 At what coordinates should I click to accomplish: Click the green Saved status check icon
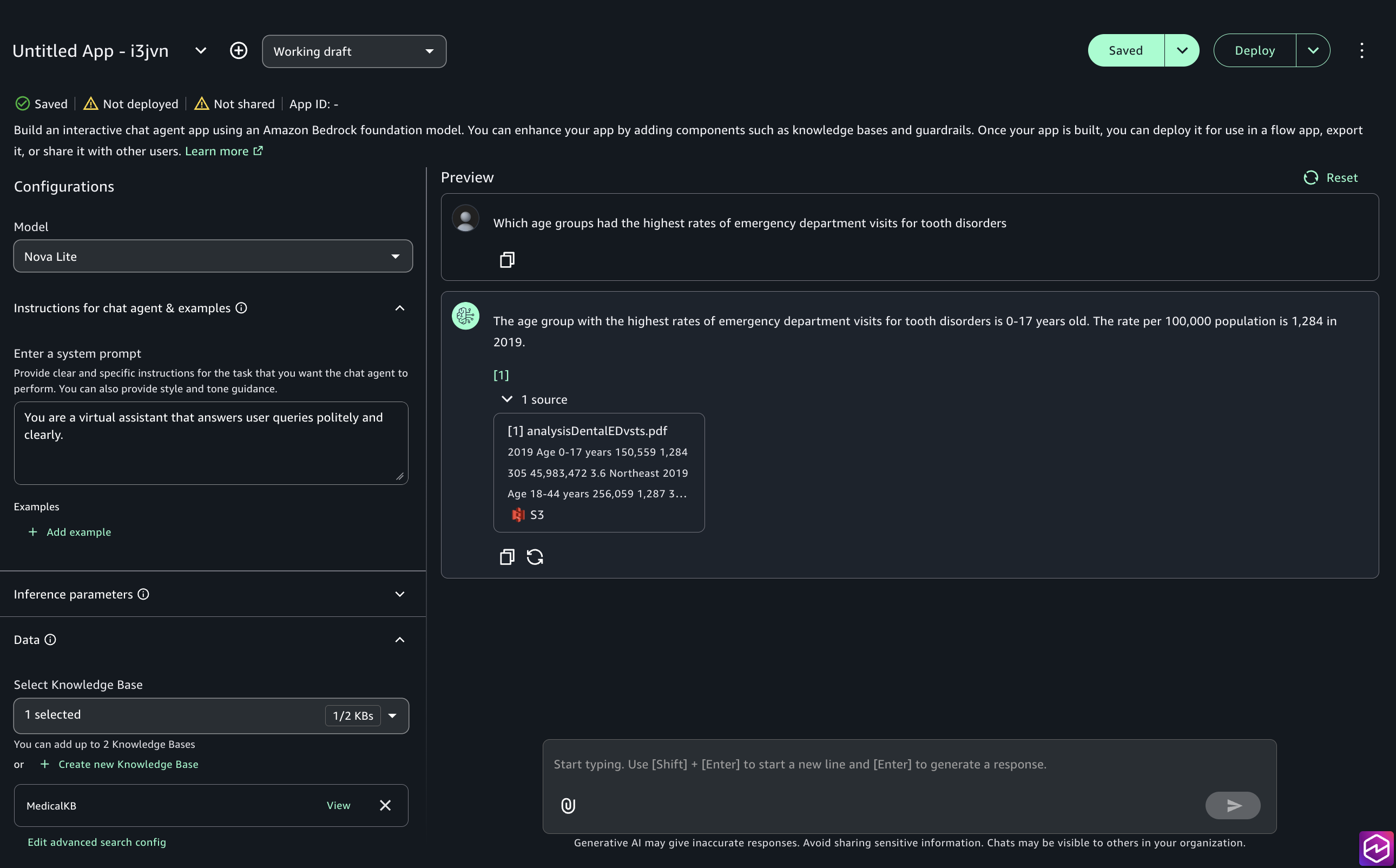22,103
